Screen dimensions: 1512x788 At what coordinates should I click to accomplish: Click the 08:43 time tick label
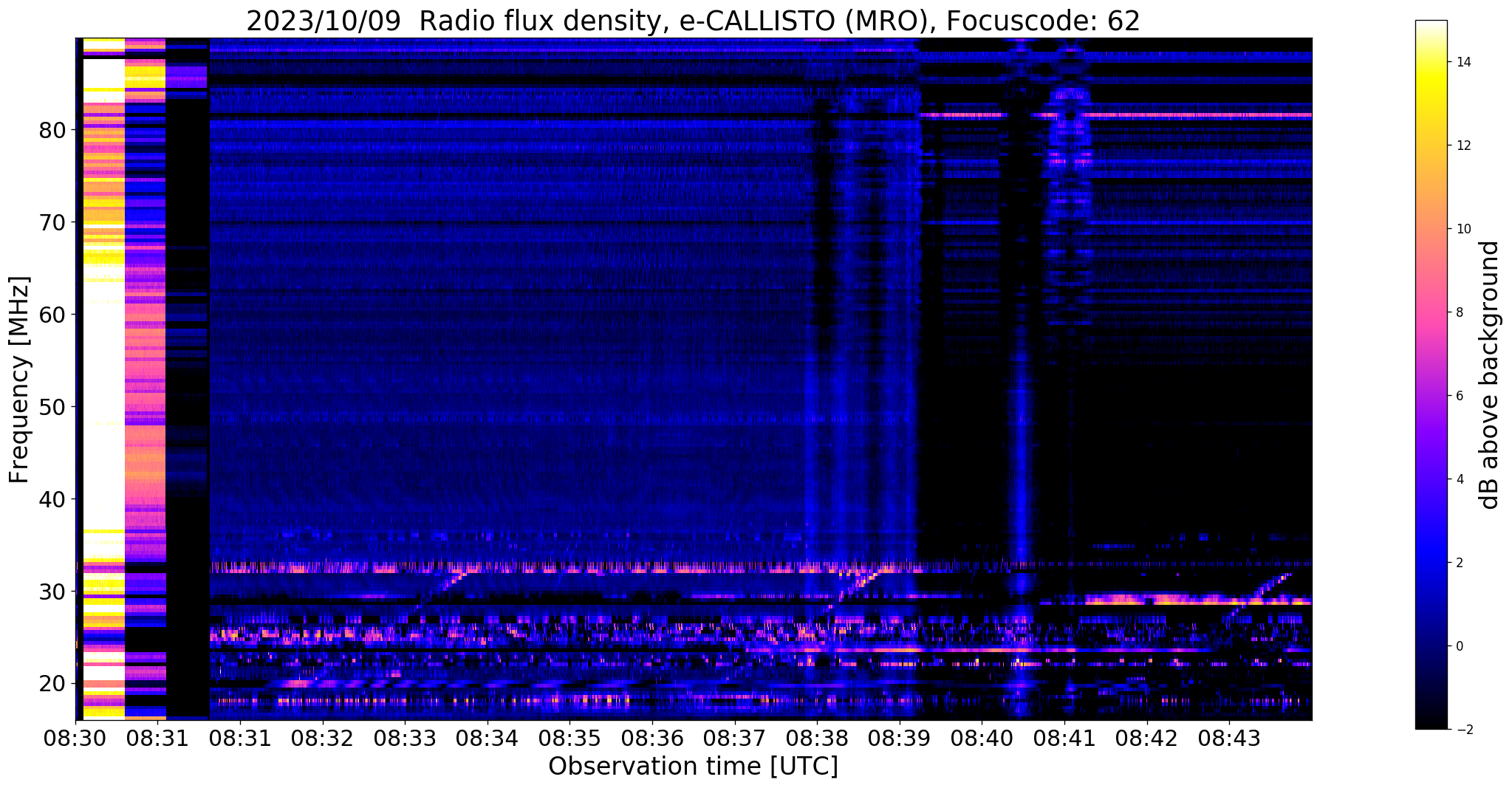pos(1229,739)
